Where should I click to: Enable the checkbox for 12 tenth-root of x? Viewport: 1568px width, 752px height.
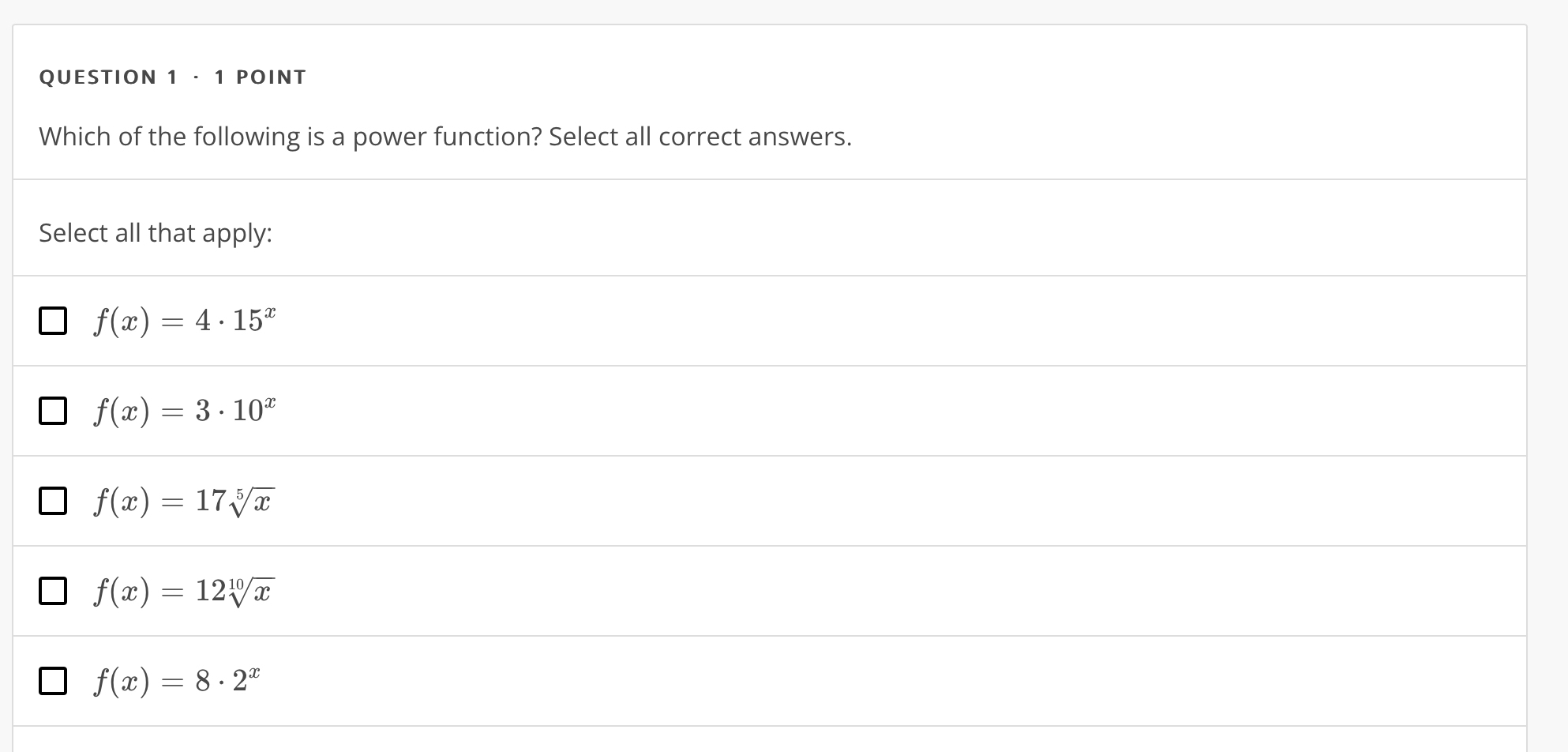(x=53, y=591)
